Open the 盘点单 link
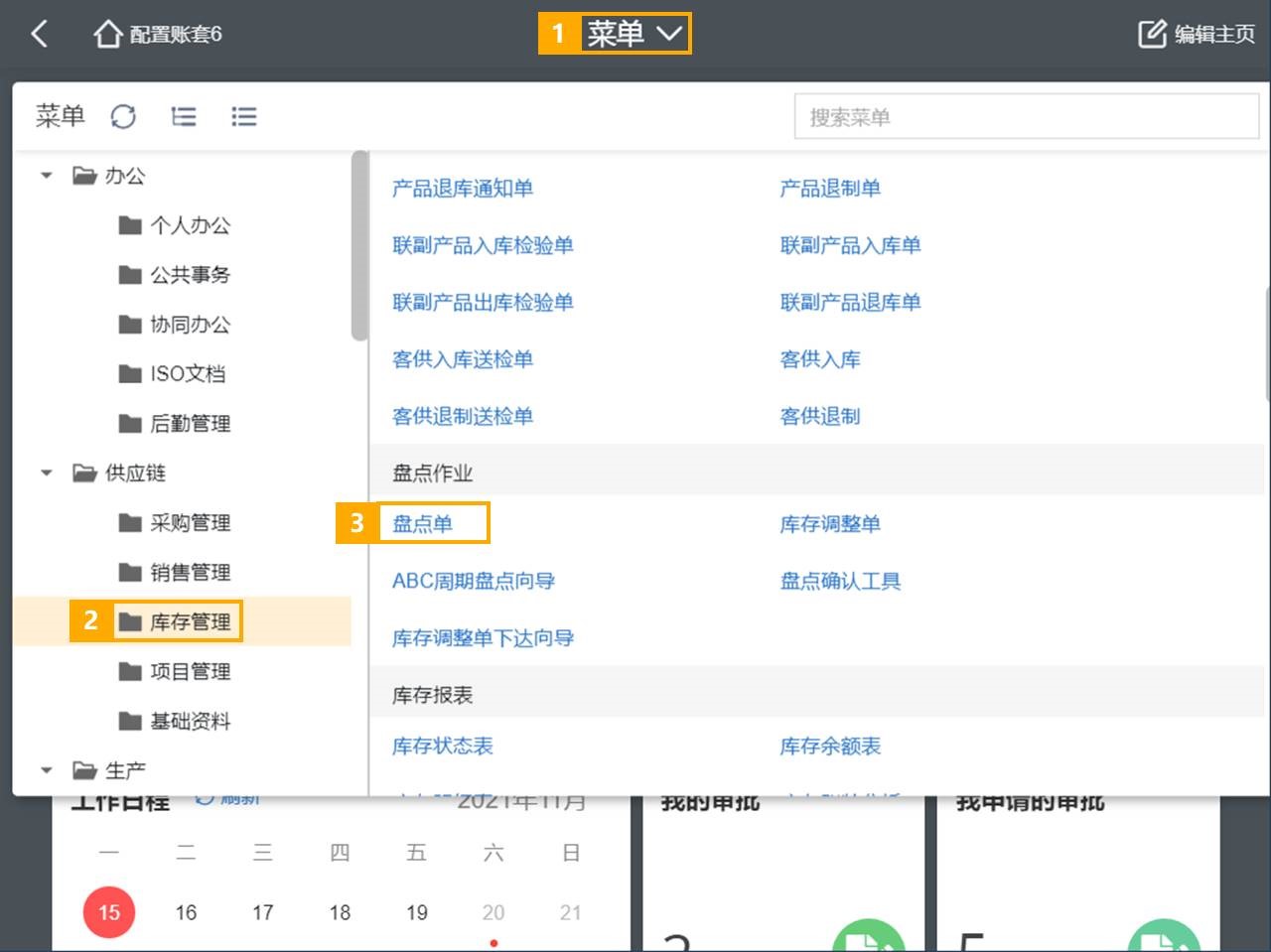Viewport: 1271px width, 952px height. (x=423, y=524)
